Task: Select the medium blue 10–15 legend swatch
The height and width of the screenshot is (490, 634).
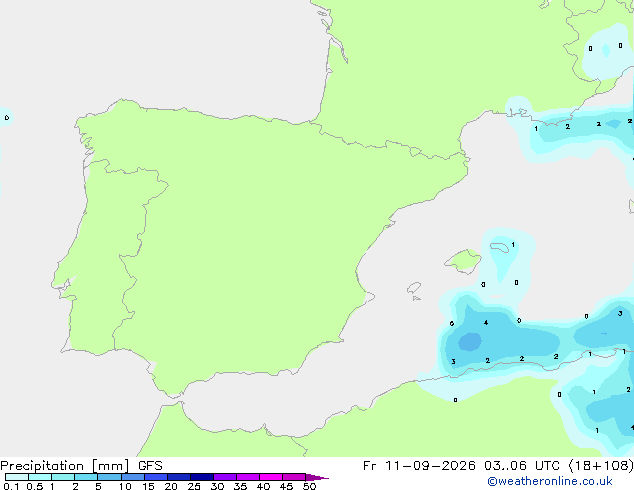Action: pyautogui.click(x=133, y=477)
